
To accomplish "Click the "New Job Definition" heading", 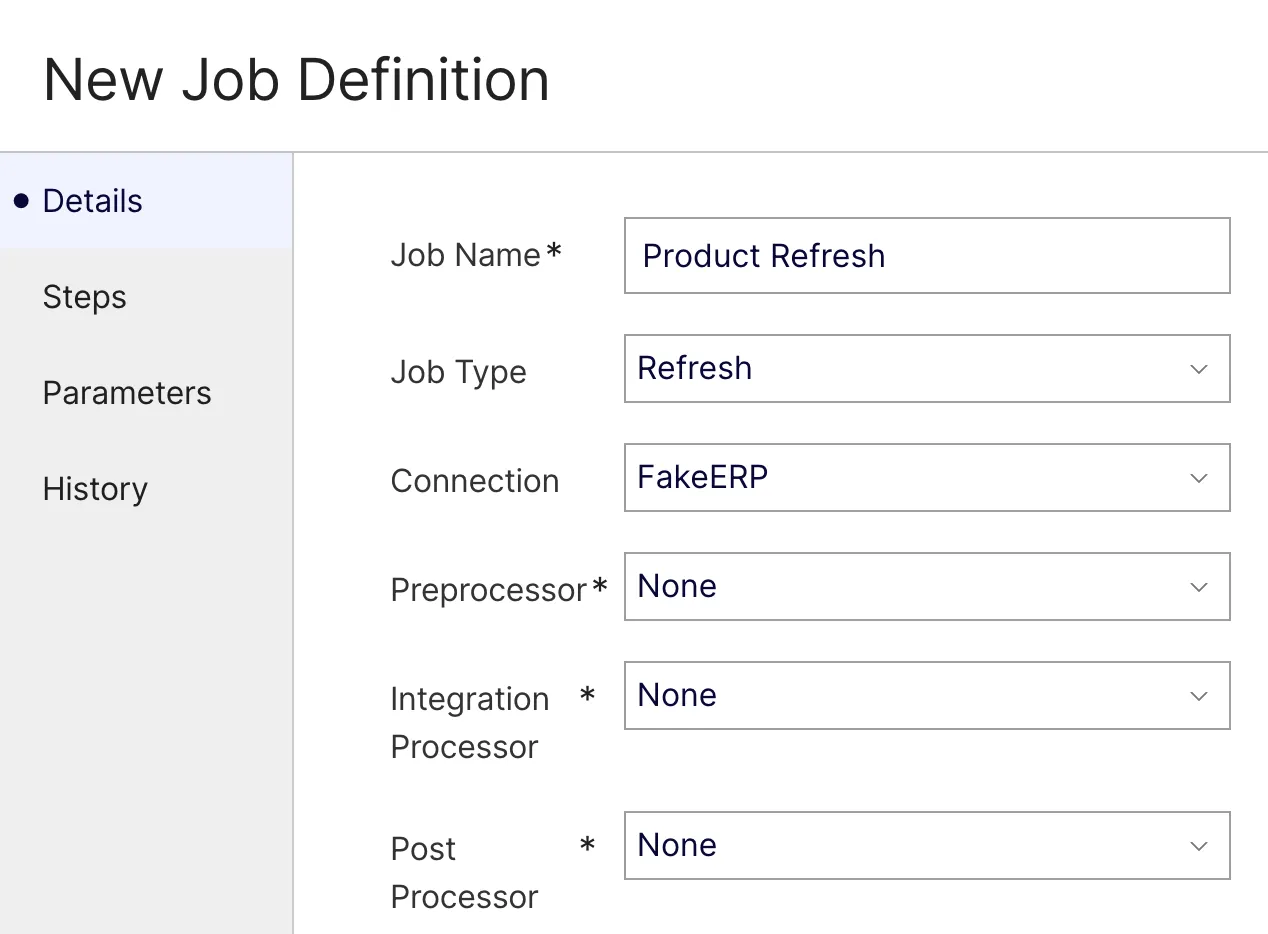I will [297, 80].
